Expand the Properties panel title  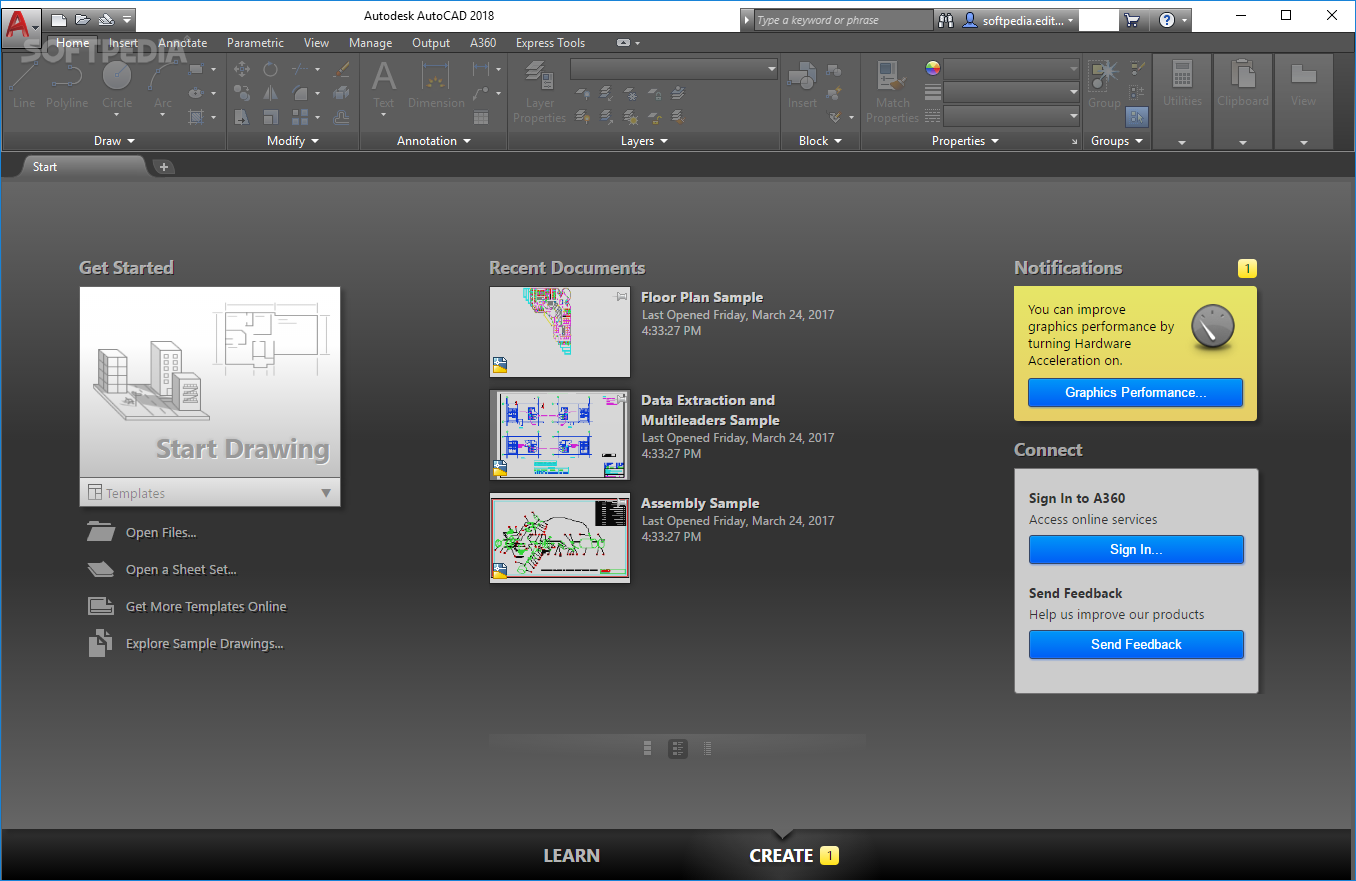tap(965, 141)
